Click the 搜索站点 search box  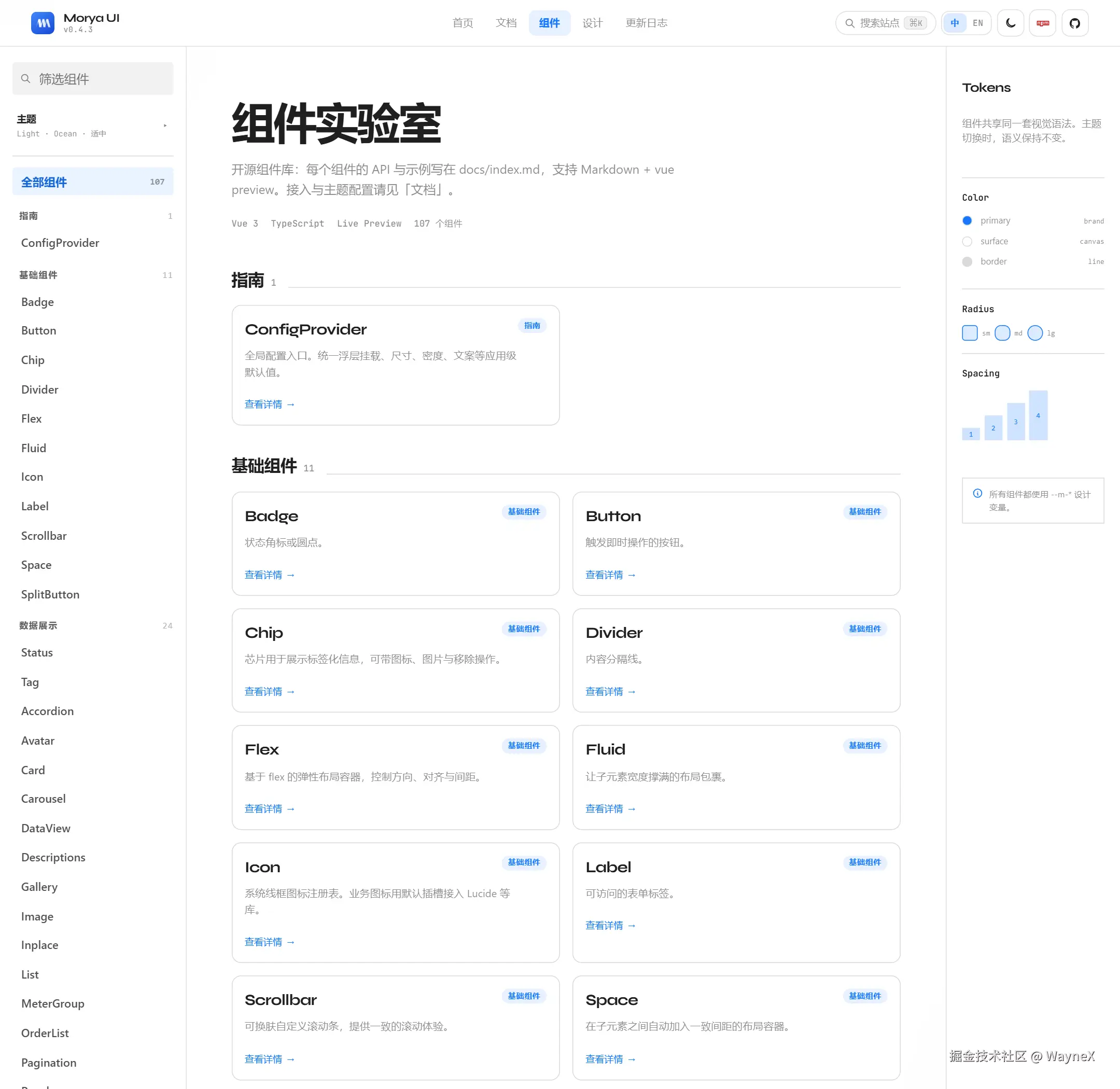[885, 23]
